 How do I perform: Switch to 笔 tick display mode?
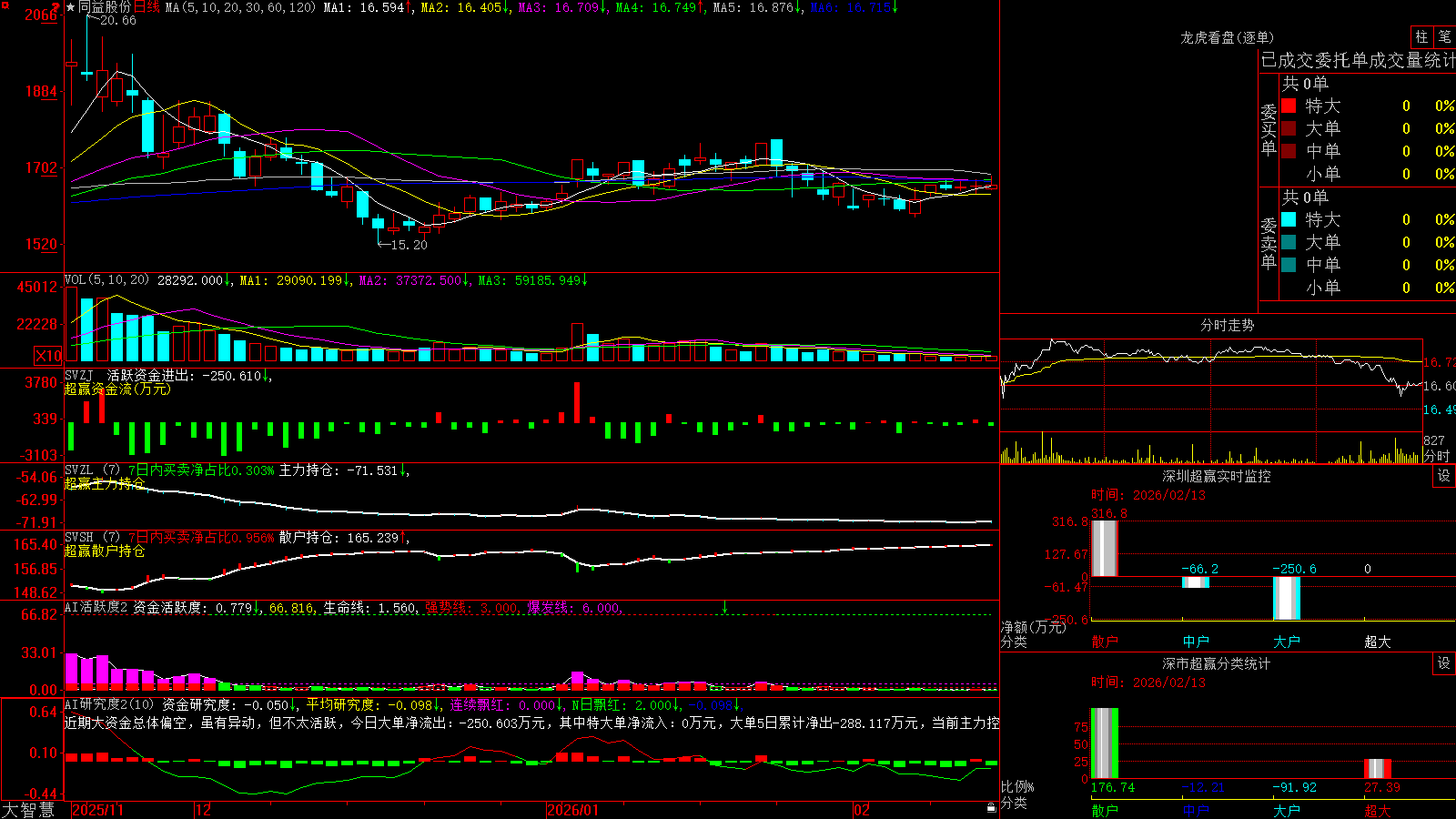coord(1444,37)
